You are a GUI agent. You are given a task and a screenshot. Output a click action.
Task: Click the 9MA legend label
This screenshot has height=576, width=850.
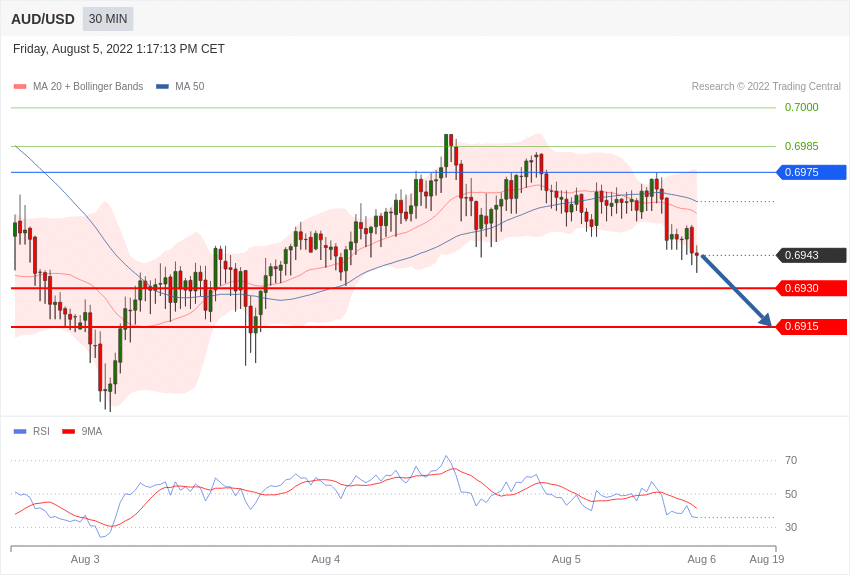click(92, 431)
